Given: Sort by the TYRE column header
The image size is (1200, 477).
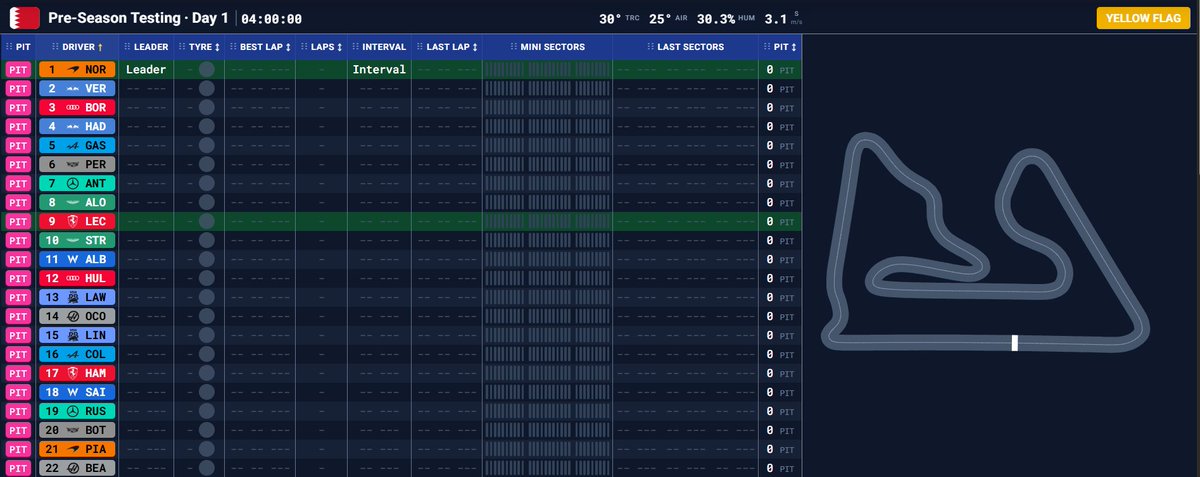Looking at the screenshot, I should tap(199, 46).
